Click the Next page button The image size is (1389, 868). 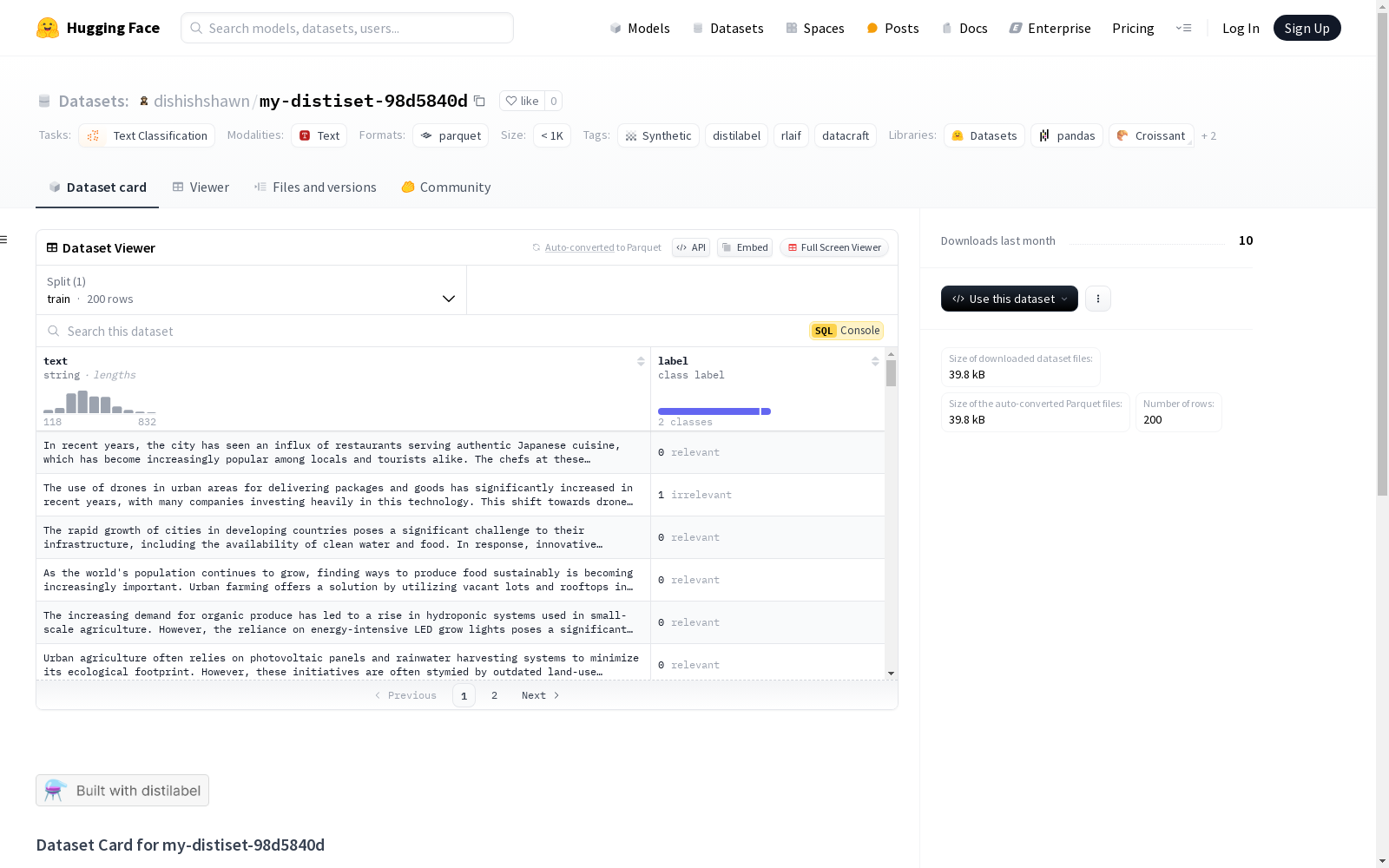coord(540,695)
